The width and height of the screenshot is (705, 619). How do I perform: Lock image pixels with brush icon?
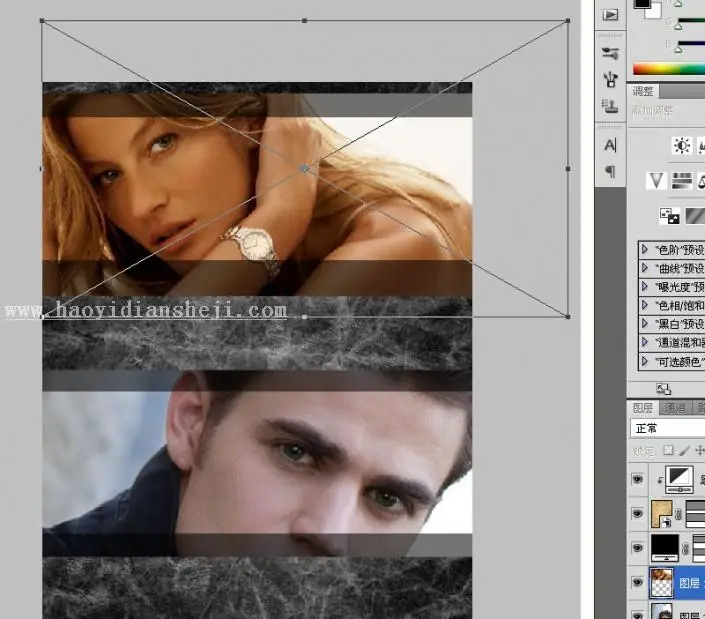click(x=684, y=450)
